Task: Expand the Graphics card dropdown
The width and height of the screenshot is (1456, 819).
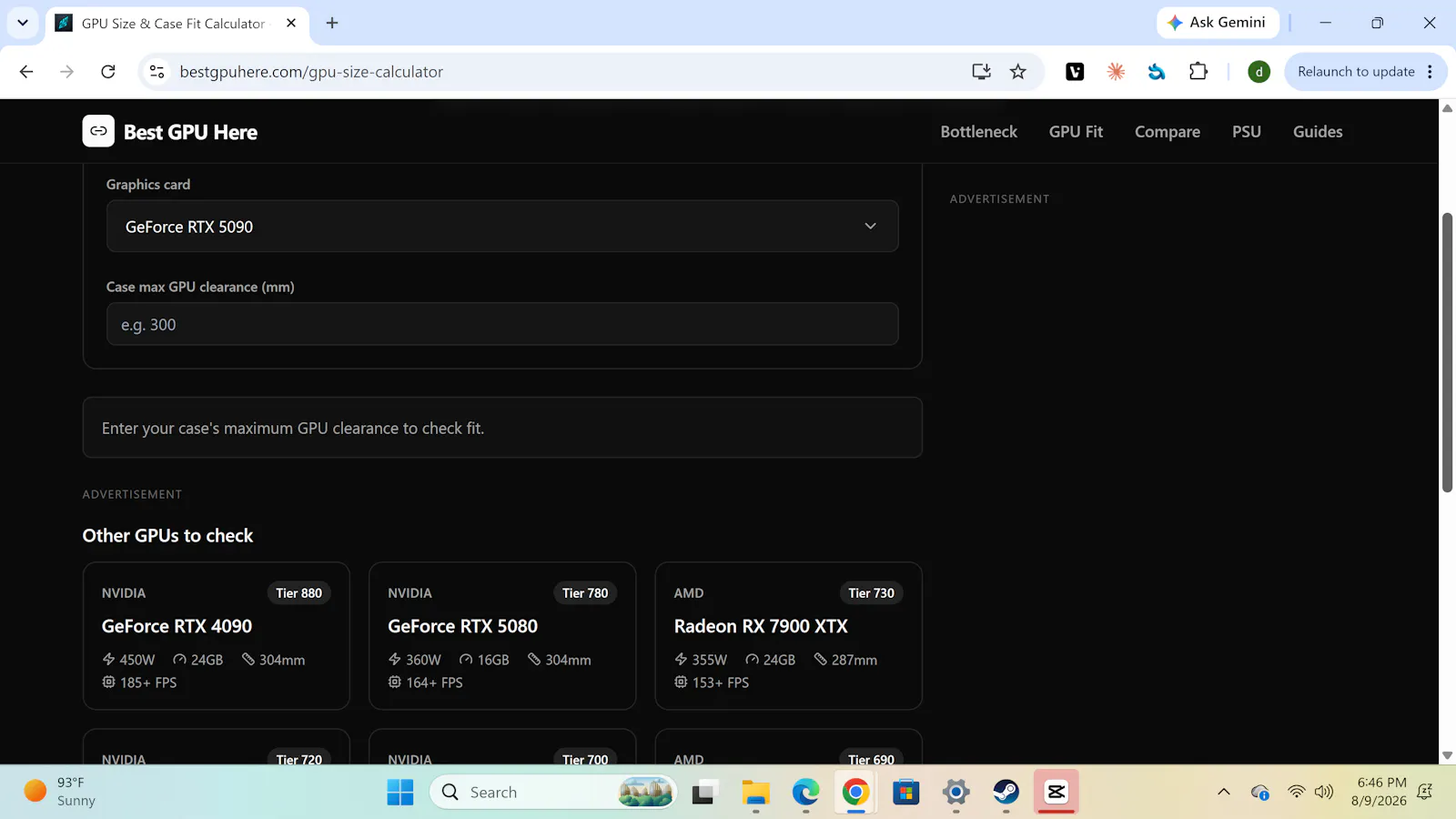Action: coord(502,226)
